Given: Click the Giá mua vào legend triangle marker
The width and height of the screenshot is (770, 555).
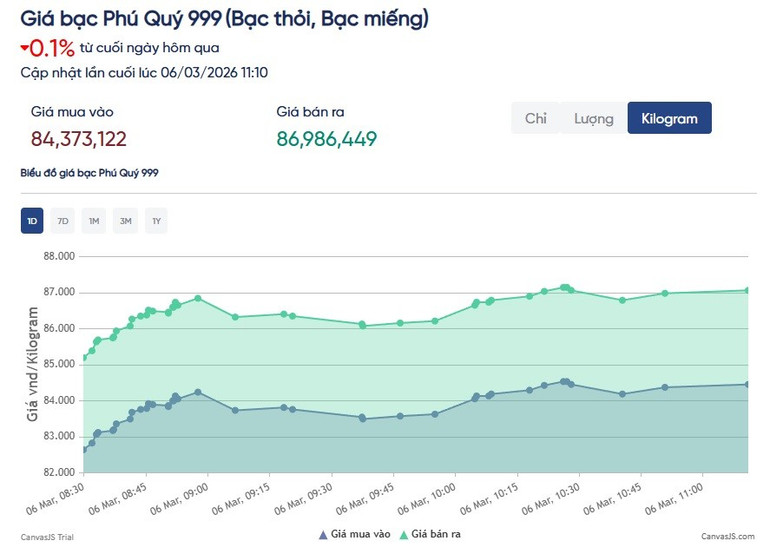Looking at the screenshot, I should (x=323, y=536).
